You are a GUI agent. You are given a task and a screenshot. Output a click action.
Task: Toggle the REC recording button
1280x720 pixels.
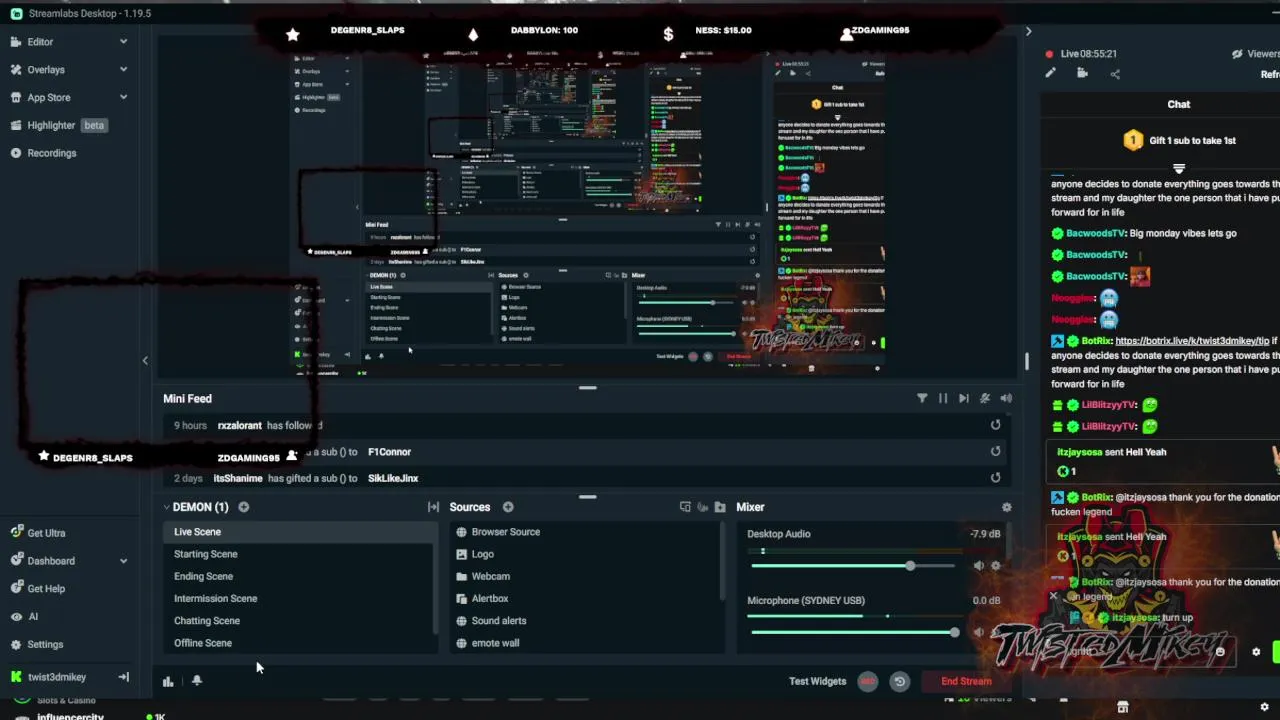867,681
